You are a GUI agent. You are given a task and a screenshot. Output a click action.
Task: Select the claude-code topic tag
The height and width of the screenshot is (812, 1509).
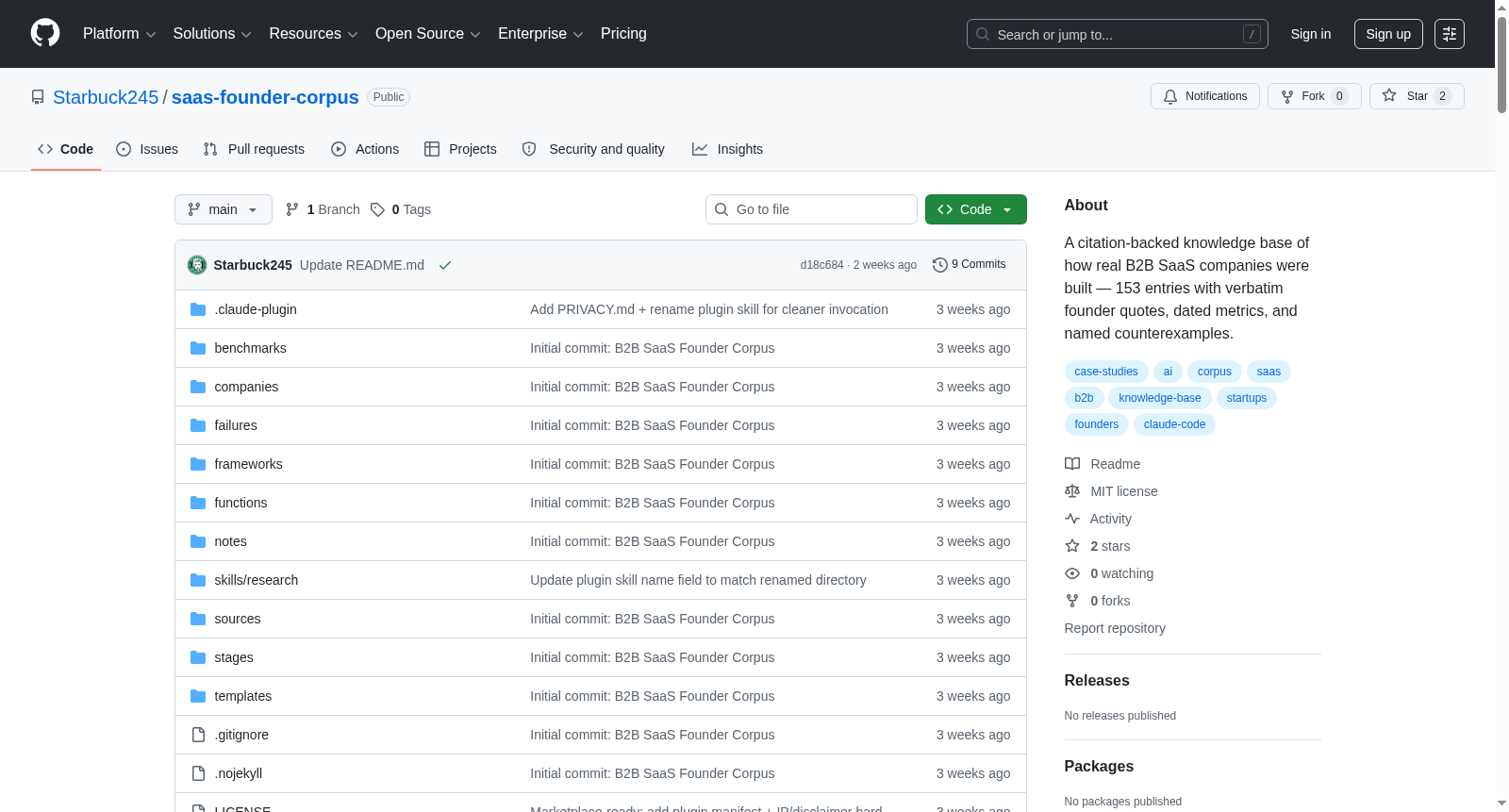click(1175, 424)
